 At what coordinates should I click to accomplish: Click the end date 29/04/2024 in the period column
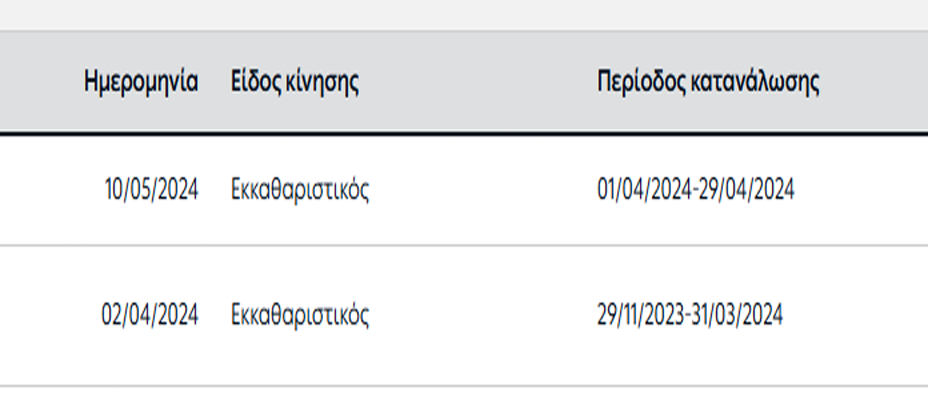pyautogui.click(x=747, y=190)
